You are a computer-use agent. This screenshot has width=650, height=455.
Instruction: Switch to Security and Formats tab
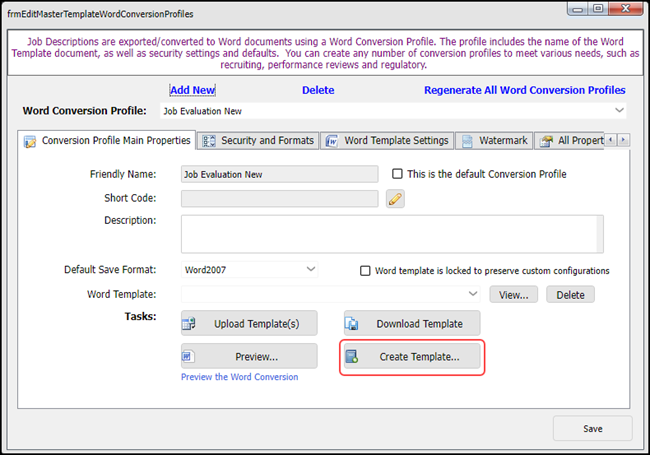click(258, 141)
